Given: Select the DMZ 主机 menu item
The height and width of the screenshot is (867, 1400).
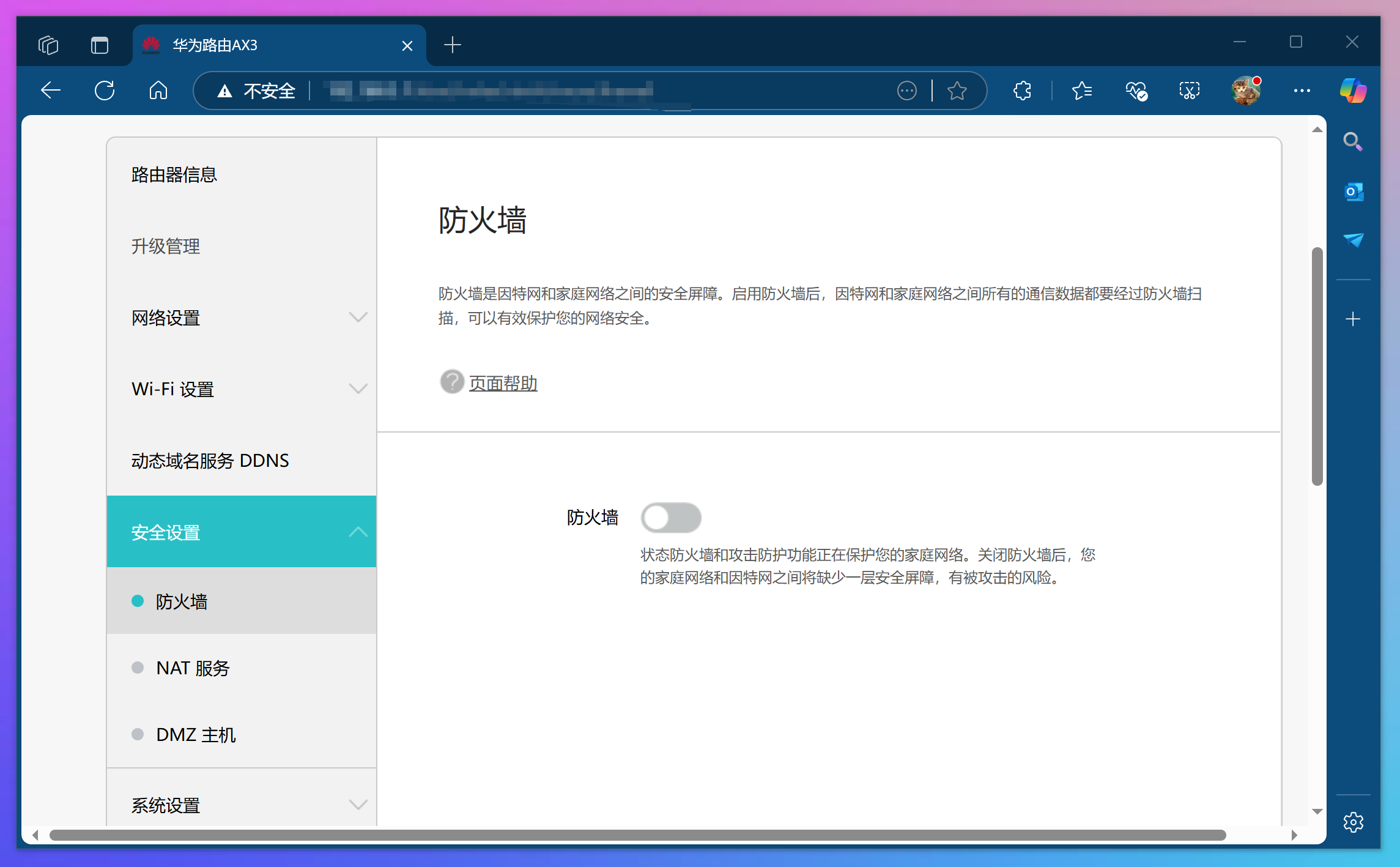Looking at the screenshot, I should click(196, 734).
